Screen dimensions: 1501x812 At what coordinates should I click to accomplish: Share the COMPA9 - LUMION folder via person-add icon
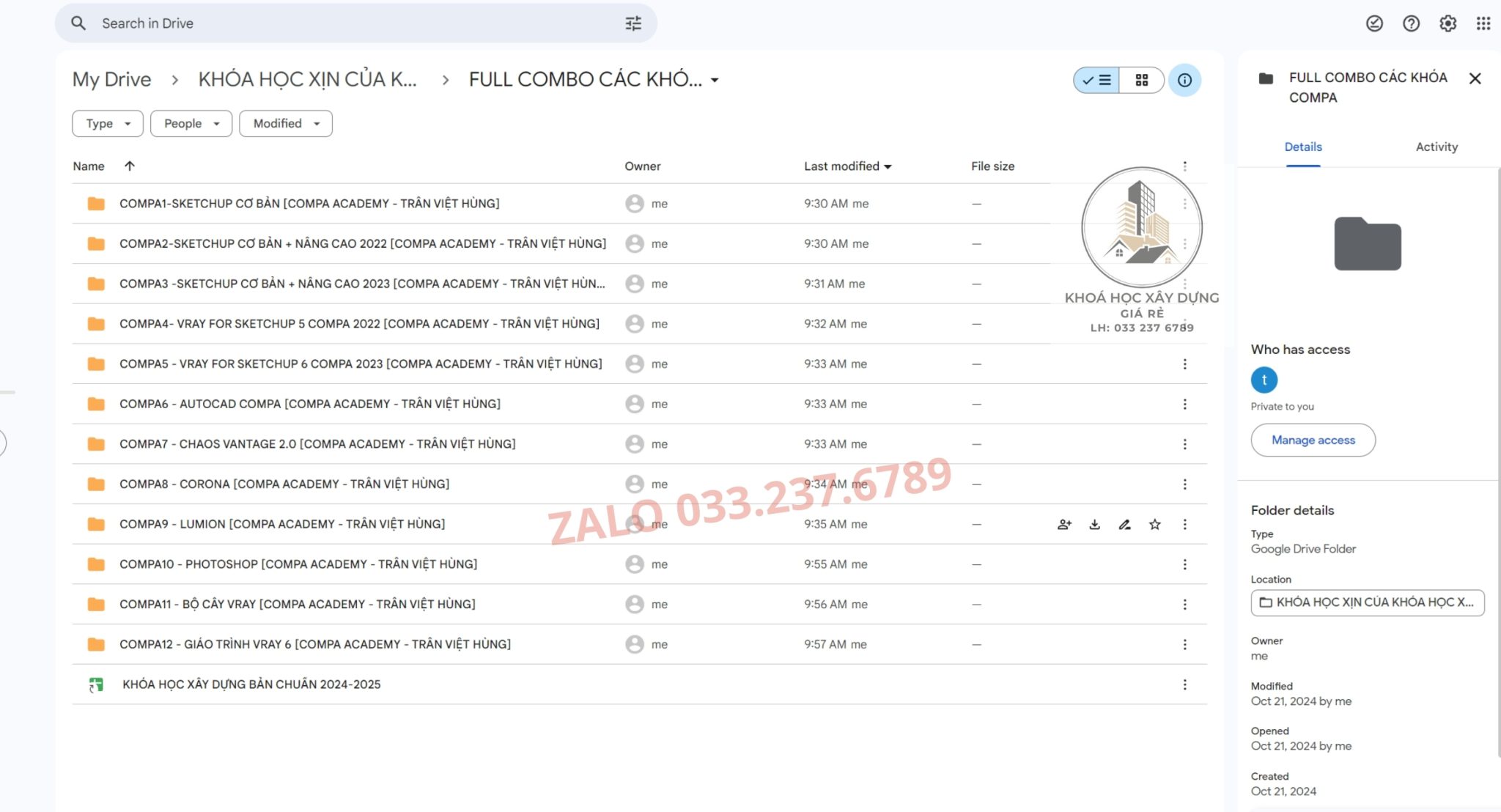click(x=1064, y=524)
